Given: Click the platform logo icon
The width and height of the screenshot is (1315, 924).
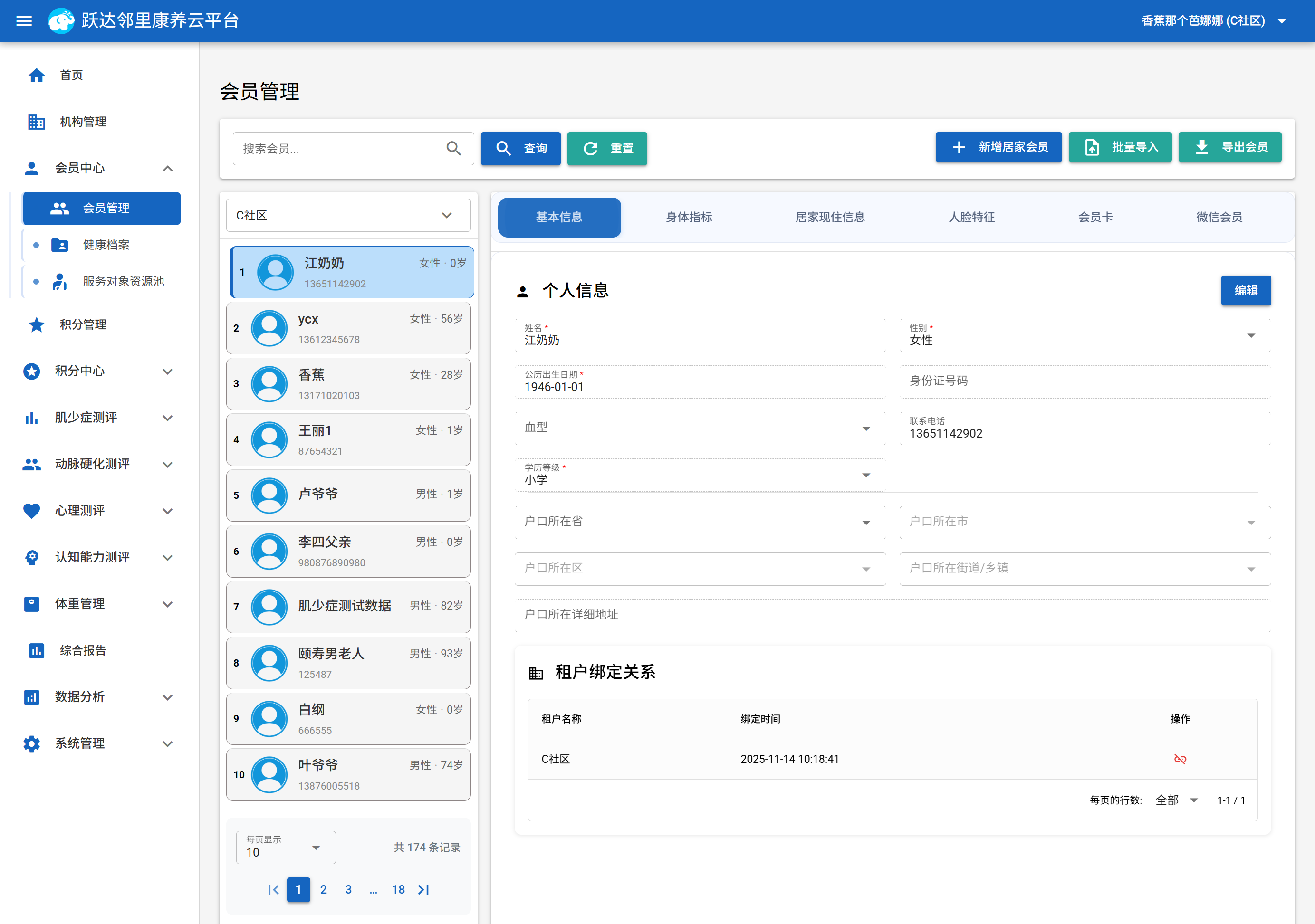Looking at the screenshot, I should (x=61, y=21).
